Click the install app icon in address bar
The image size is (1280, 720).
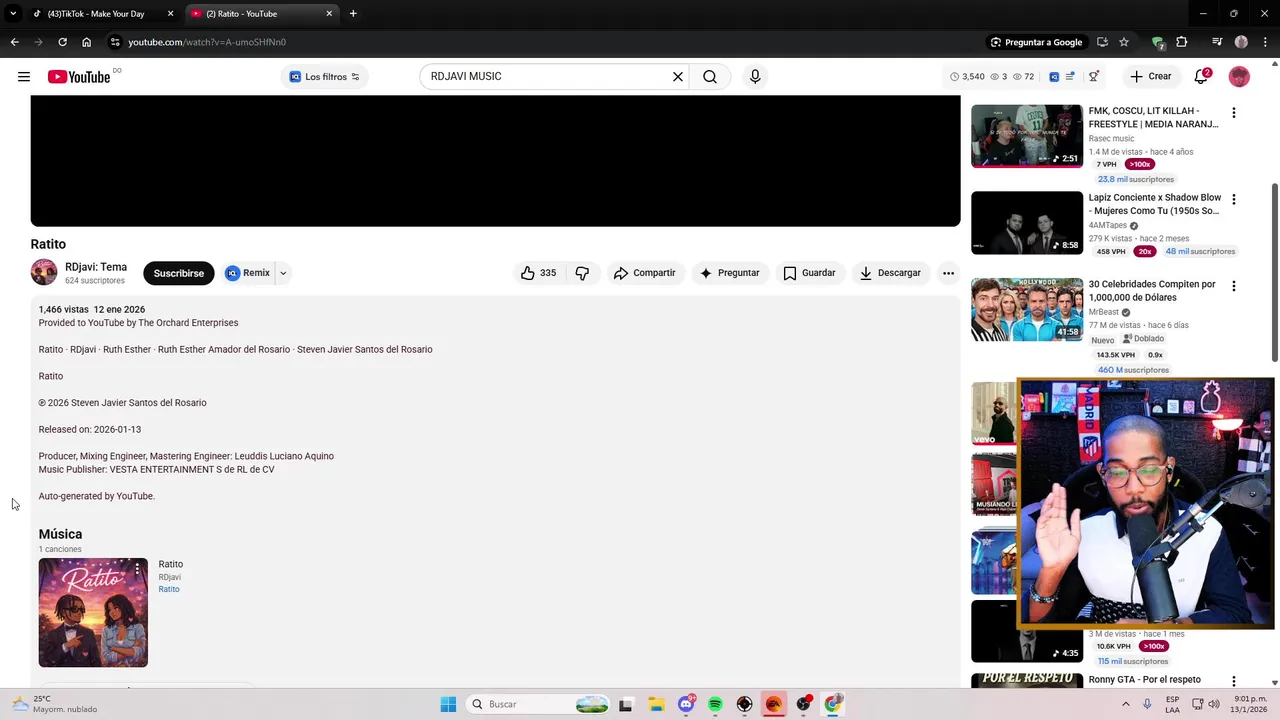(x=1102, y=42)
